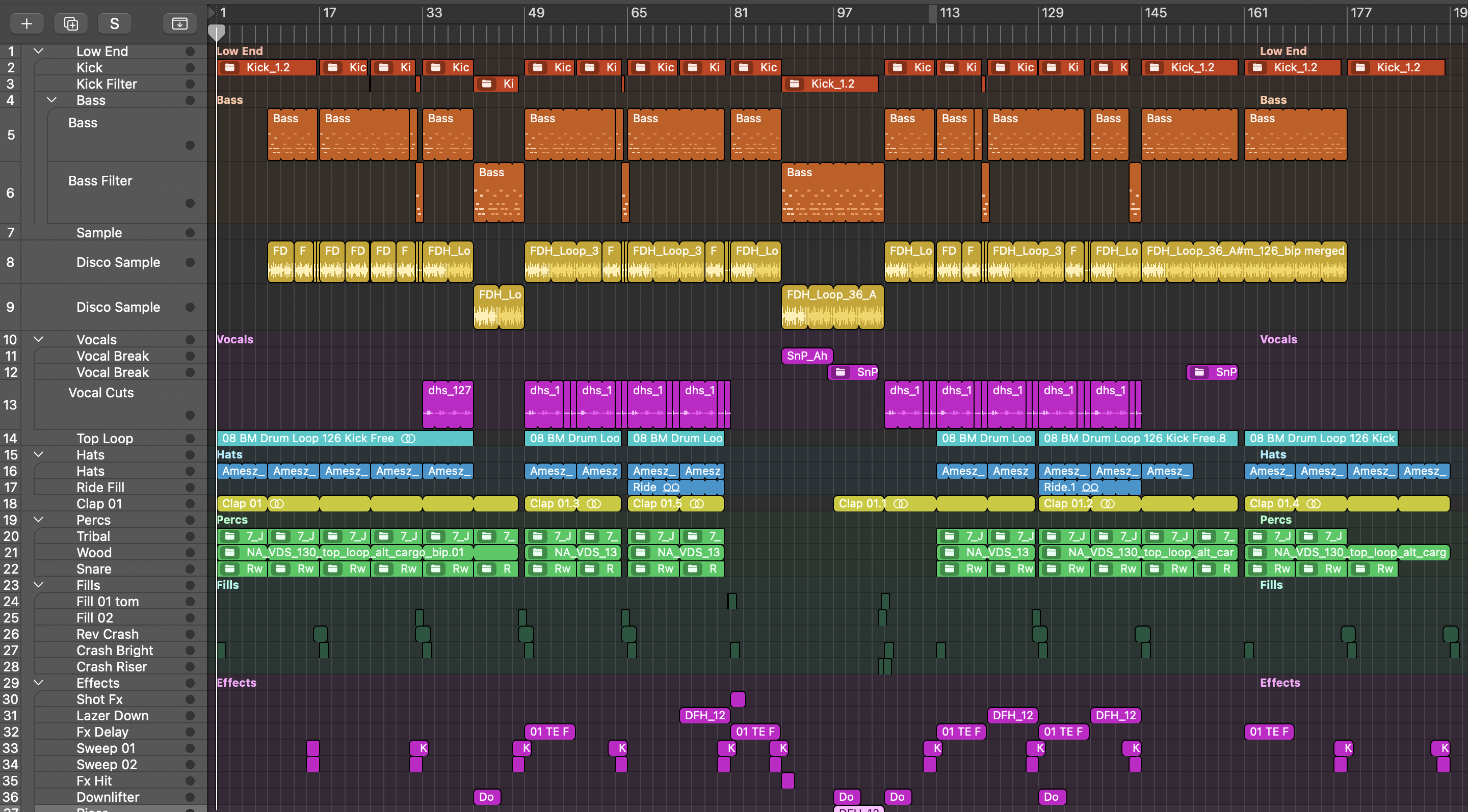Click the track import tray icon
The width and height of the screenshot is (1468, 812).
pos(179,23)
